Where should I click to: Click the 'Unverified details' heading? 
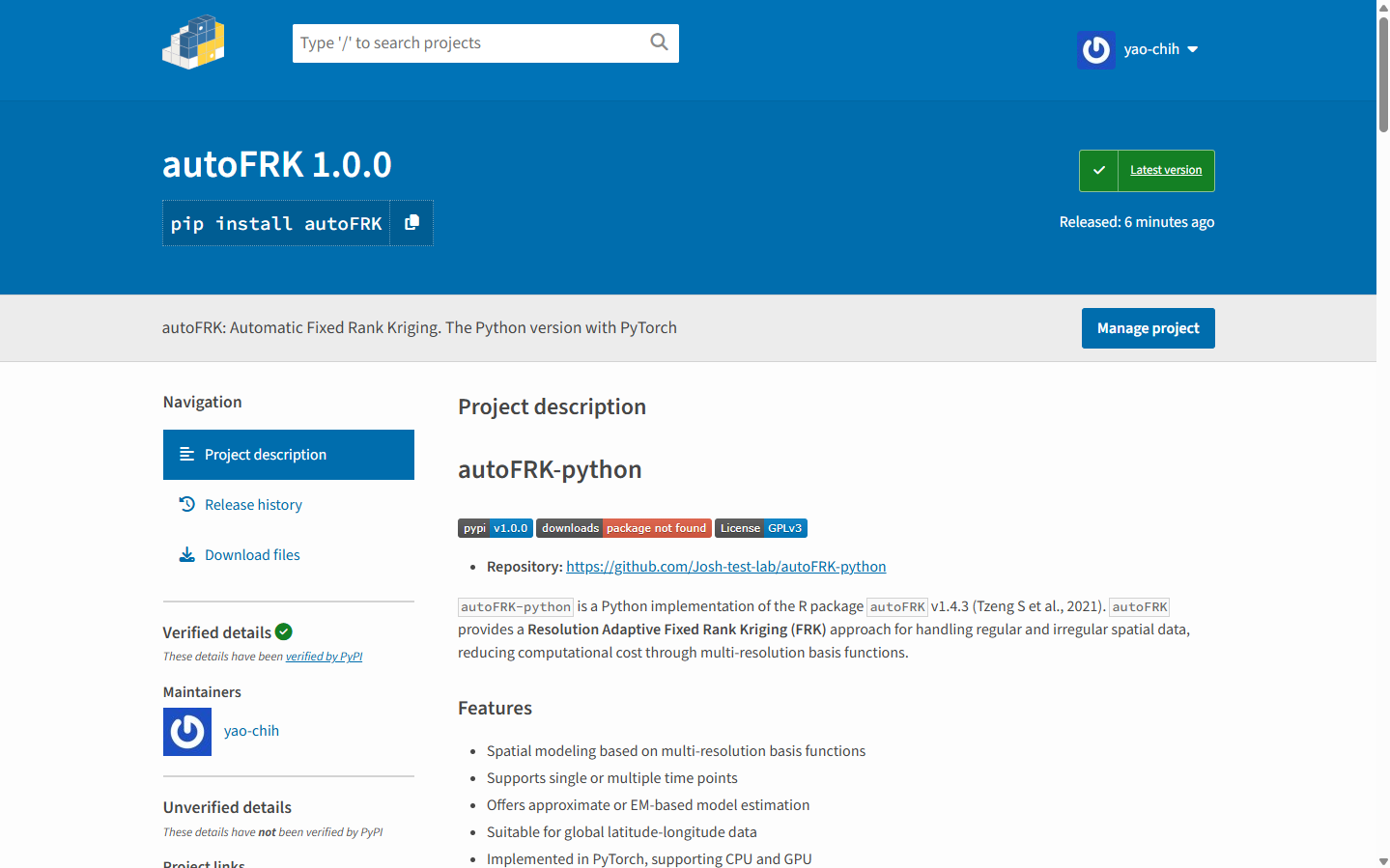[x=227, y=807]
